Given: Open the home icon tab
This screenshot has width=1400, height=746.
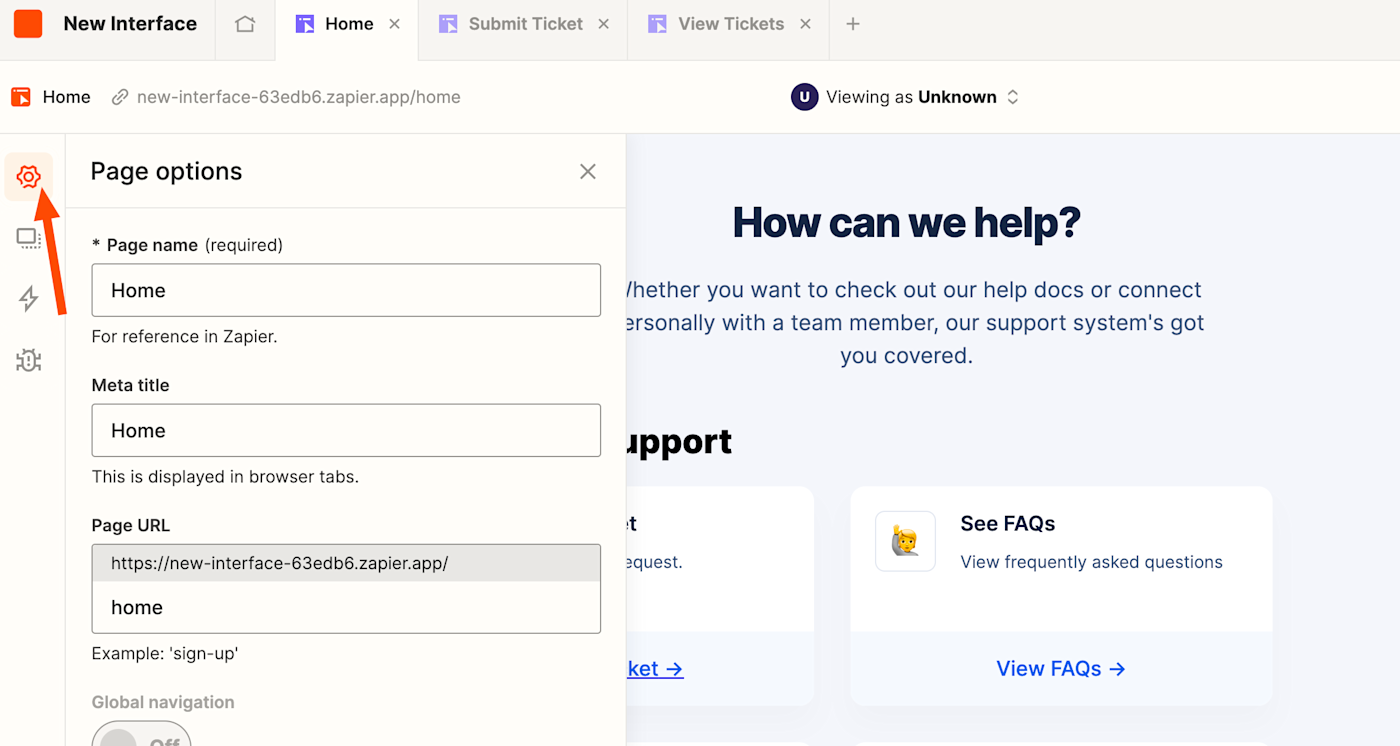Looking at the screenshot, I should (x=245, y=24).
